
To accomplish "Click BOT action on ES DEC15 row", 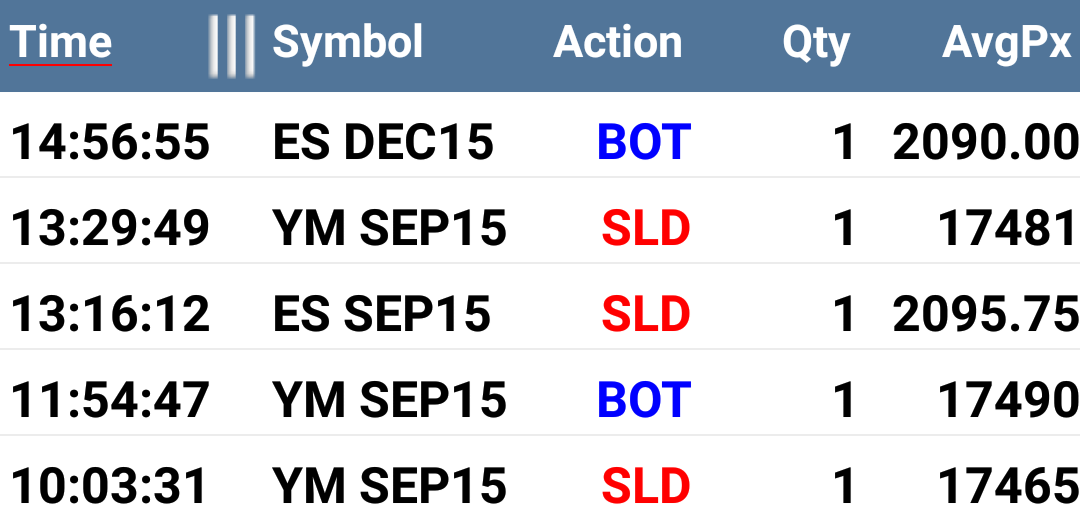I will pyautogui.click(x=643, y=143).
